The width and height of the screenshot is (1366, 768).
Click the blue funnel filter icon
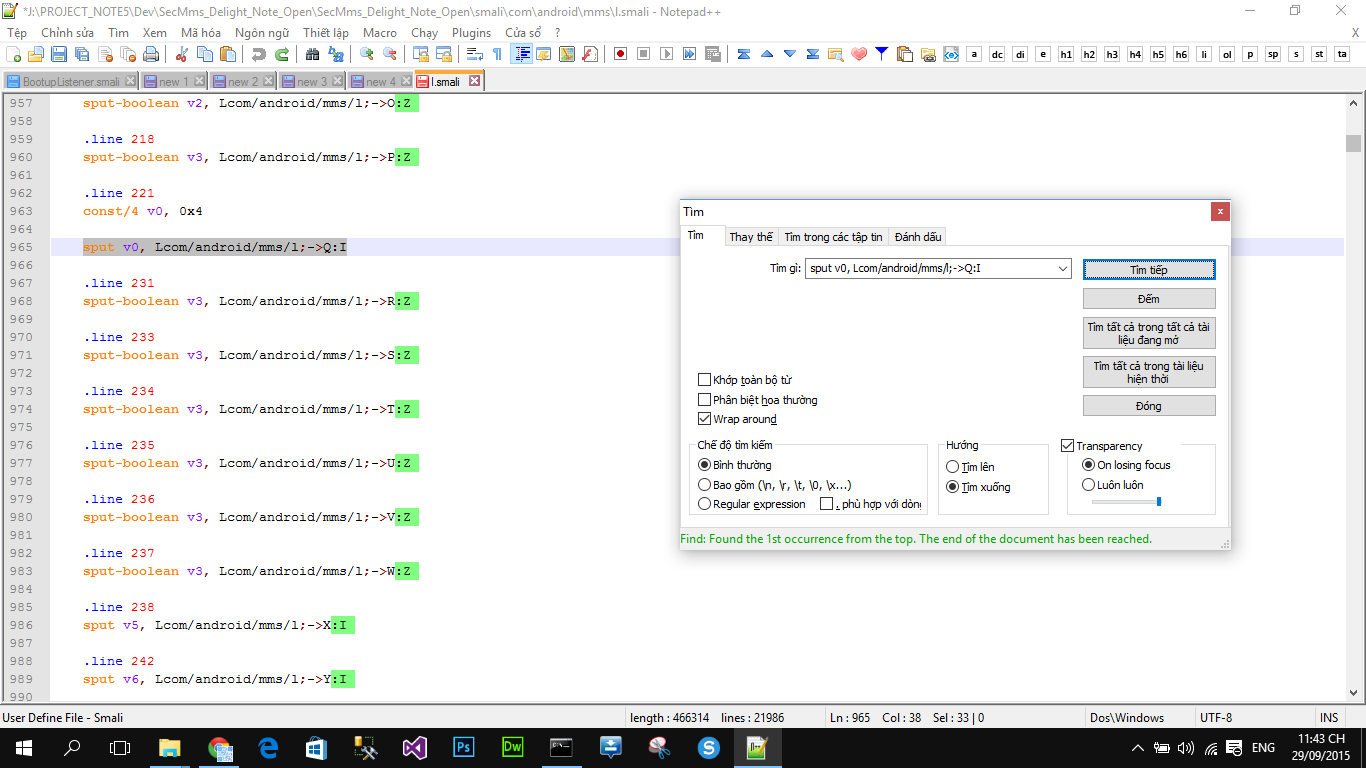881,54
